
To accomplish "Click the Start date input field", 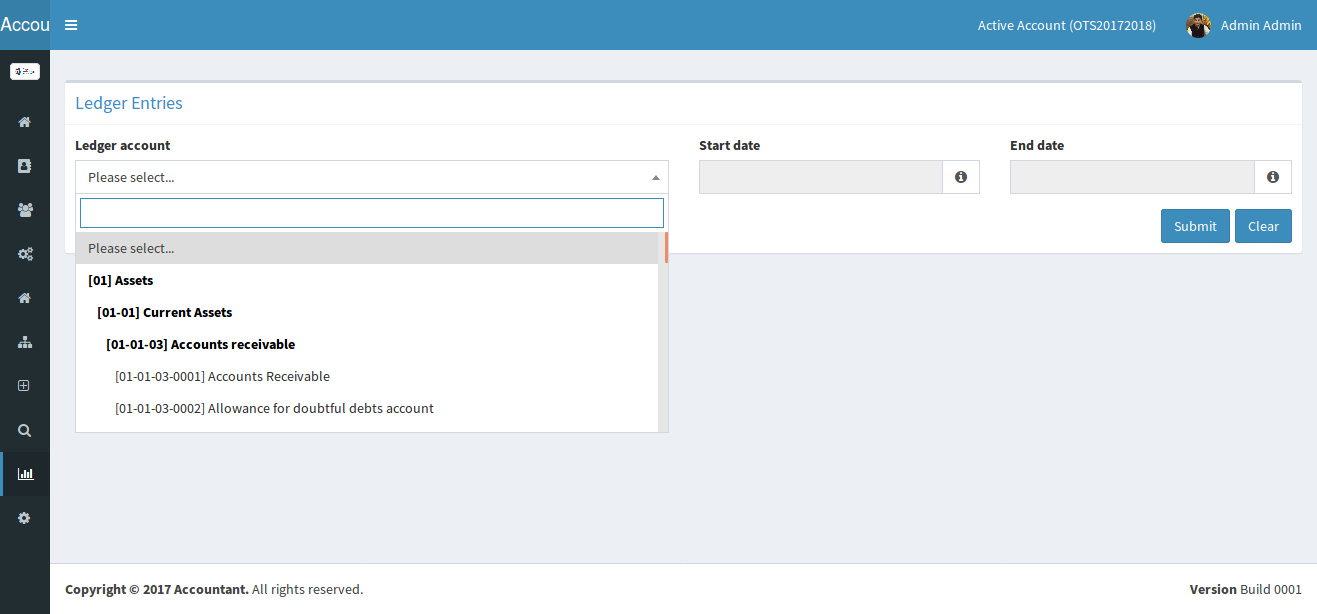I will pos(821,177).
